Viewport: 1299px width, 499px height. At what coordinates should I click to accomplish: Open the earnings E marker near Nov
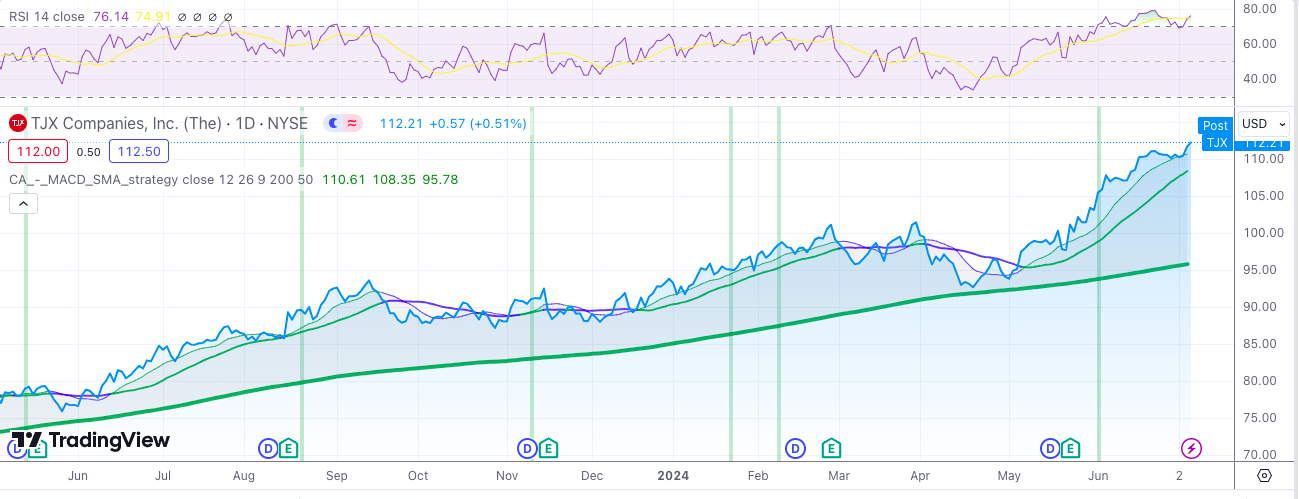[x=548, y=448]
